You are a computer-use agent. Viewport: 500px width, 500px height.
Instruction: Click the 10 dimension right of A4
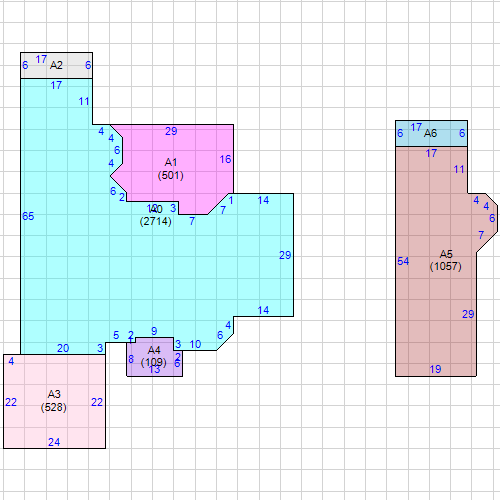pyautogui.click(x=195, y=344)
